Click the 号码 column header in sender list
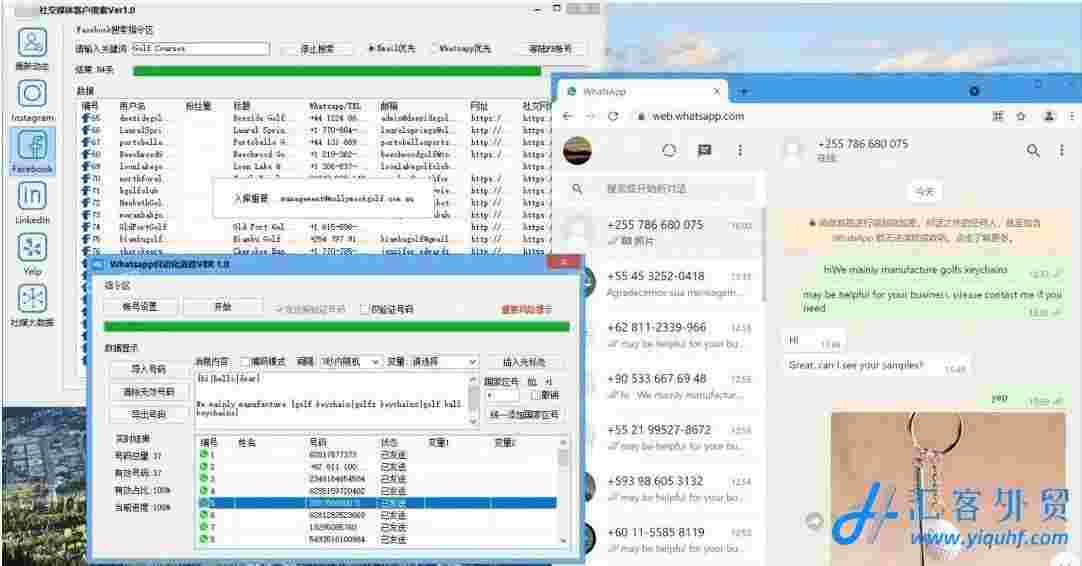This screenshot has width=1082, height=566. coord(318,442)
